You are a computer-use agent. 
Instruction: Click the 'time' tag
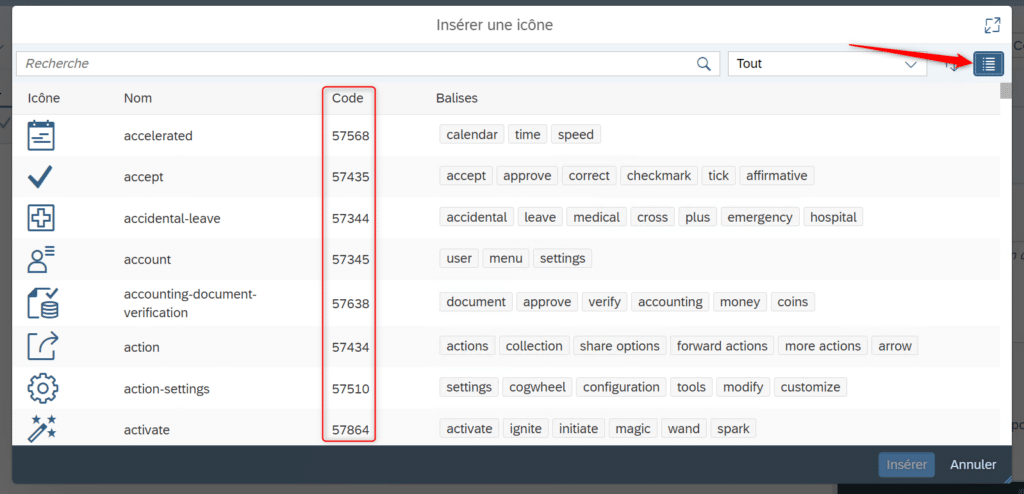pos(528,135)
